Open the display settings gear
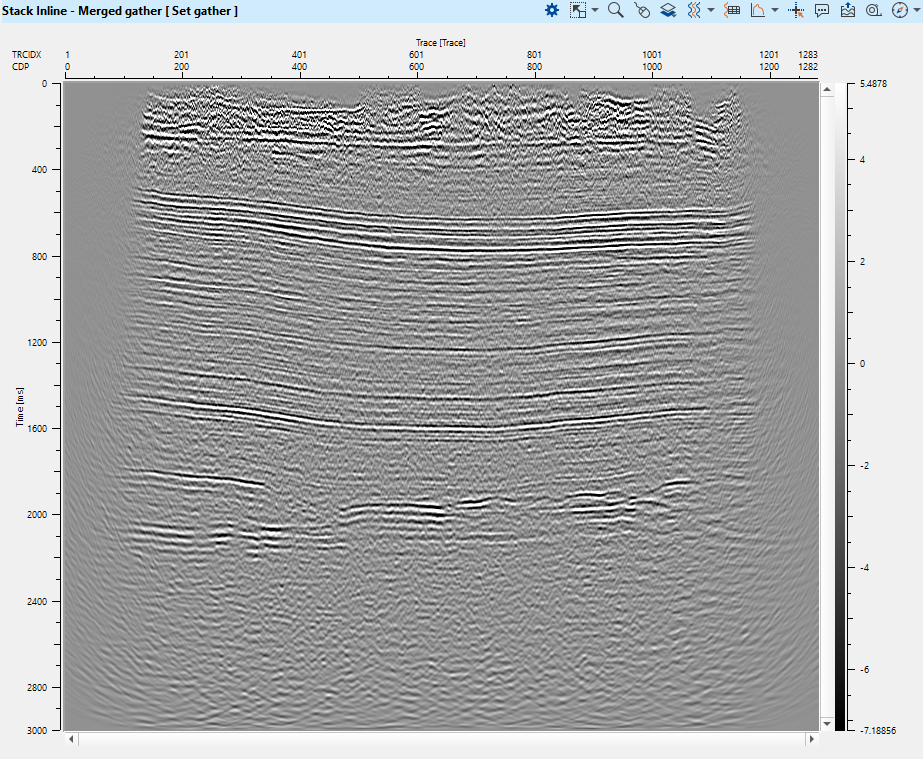The image size is (923, 759). point(552,10)
